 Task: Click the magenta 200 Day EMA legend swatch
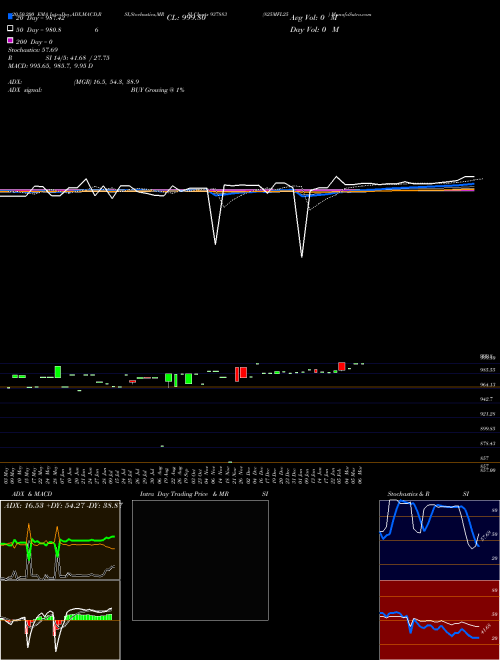(x=10, y=40)
